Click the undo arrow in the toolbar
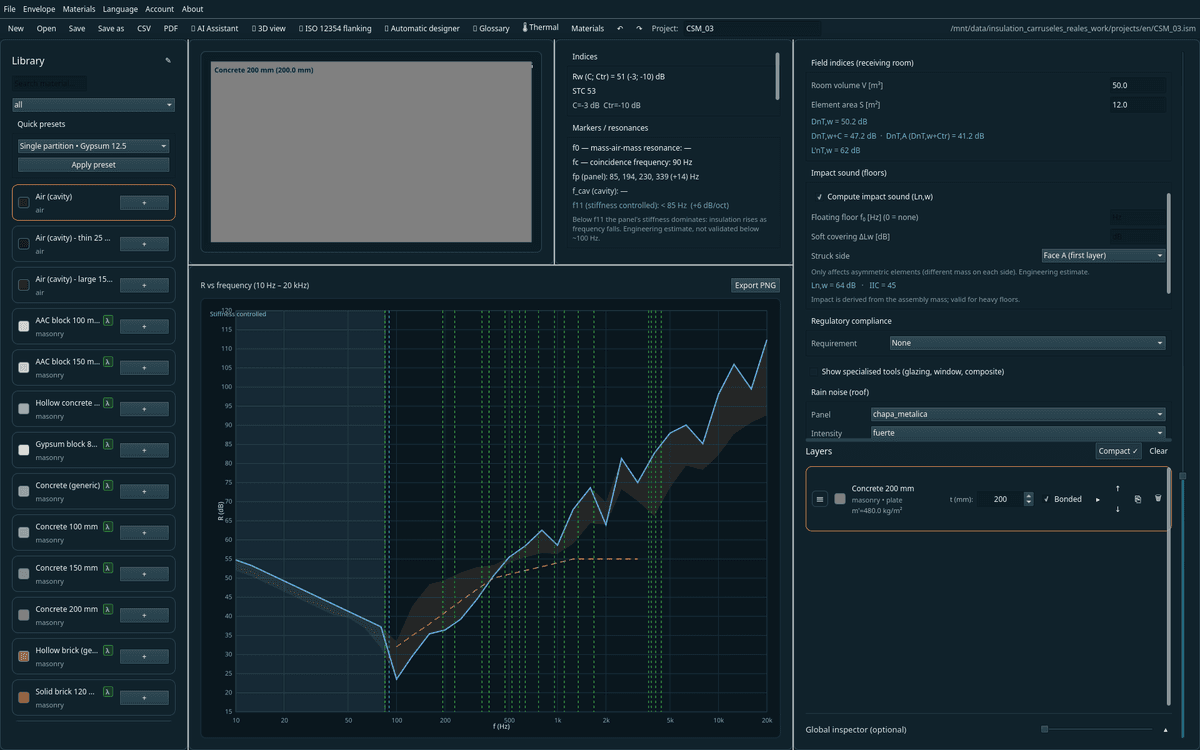This screenshot has height=750, width=1200. tap(620, 29)
